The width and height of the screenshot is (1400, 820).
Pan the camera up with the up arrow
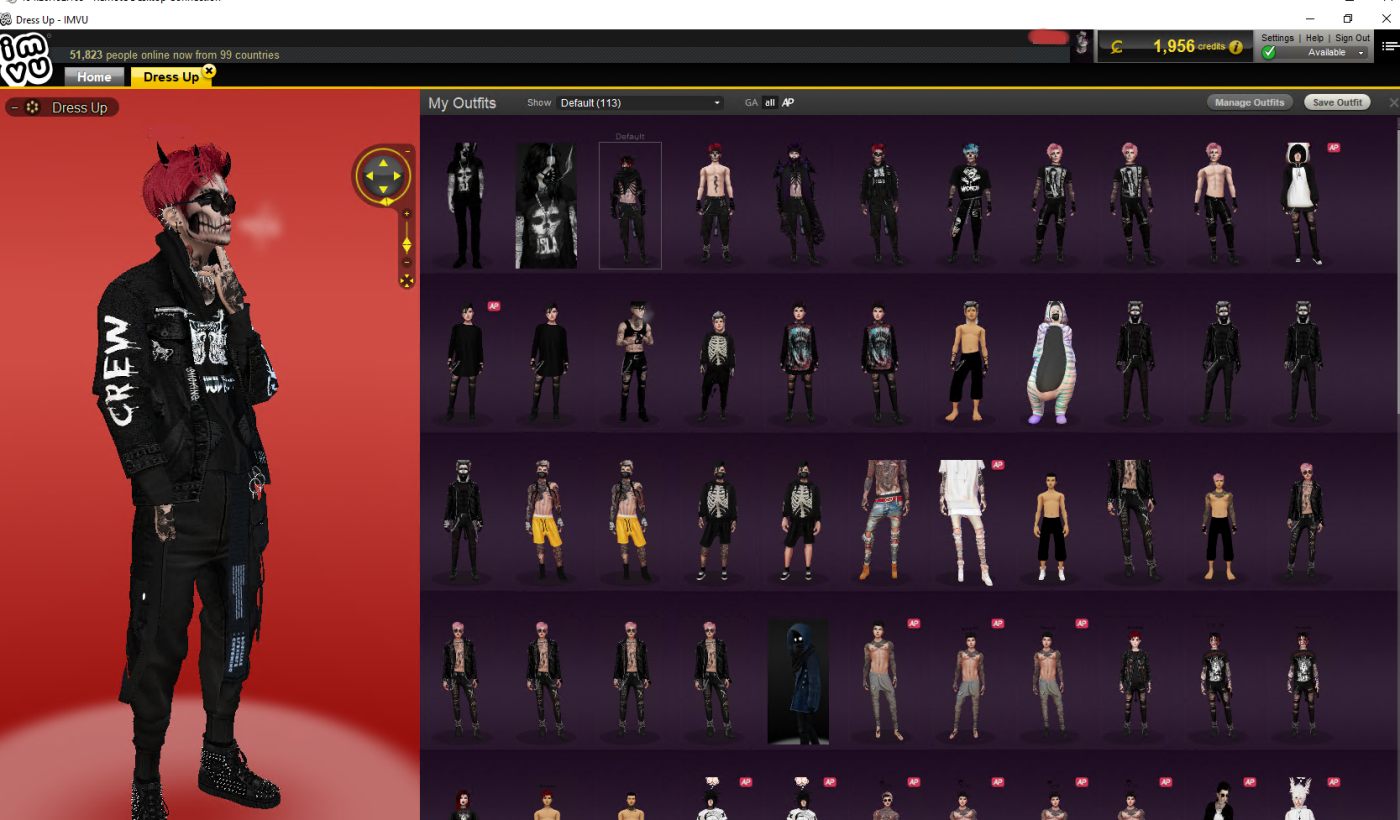point(382,162)
